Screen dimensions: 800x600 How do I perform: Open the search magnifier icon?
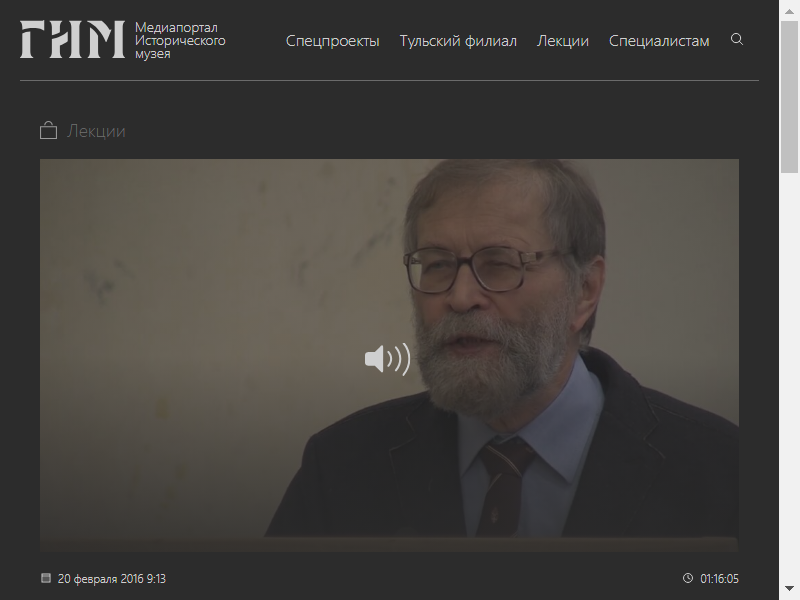coord(737,39)
